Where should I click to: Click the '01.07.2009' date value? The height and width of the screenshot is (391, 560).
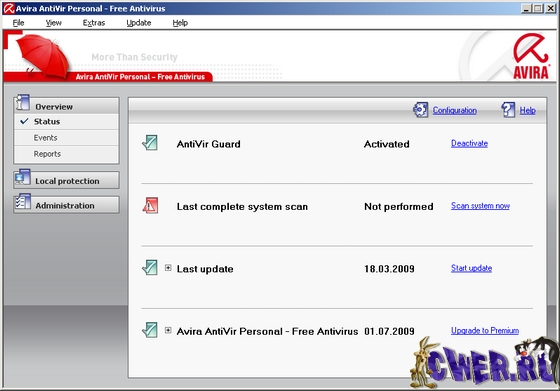[389, 331]
